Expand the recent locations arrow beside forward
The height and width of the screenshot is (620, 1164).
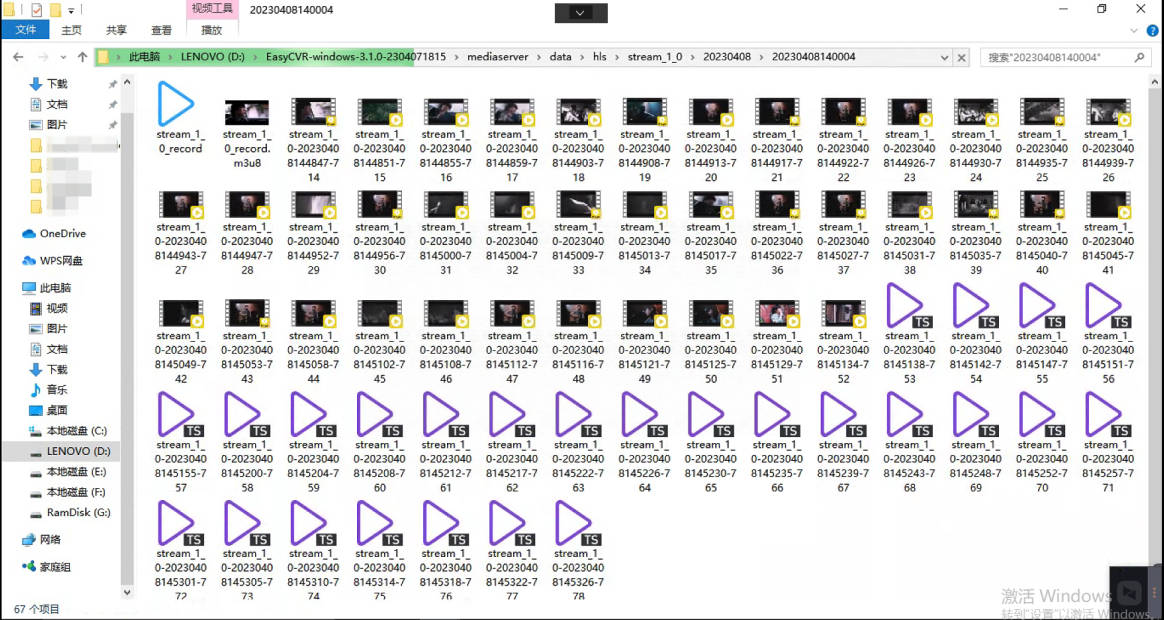coord(63,57)
